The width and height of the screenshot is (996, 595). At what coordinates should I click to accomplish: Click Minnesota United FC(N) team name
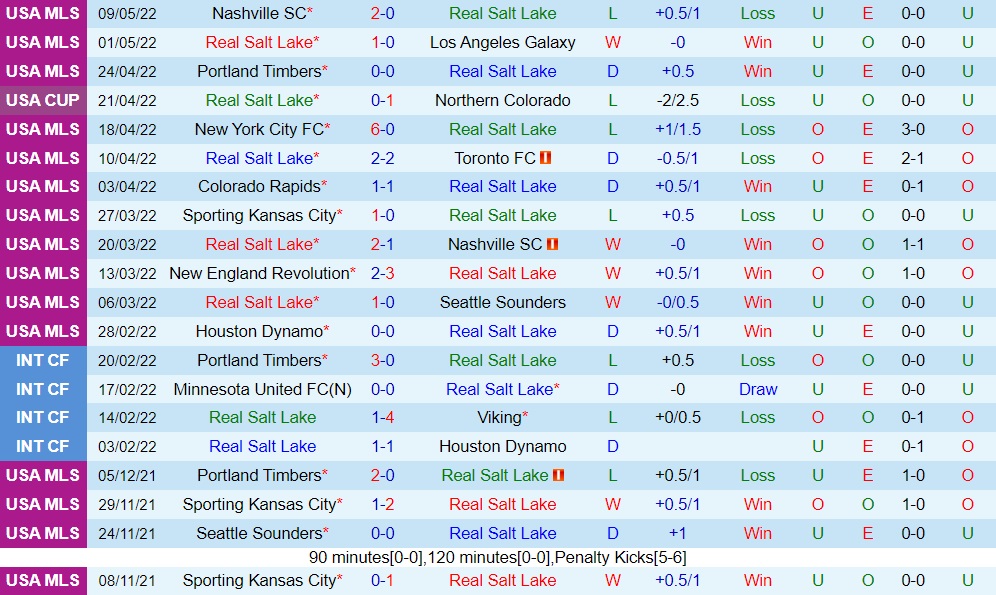[x=262, y=389]
